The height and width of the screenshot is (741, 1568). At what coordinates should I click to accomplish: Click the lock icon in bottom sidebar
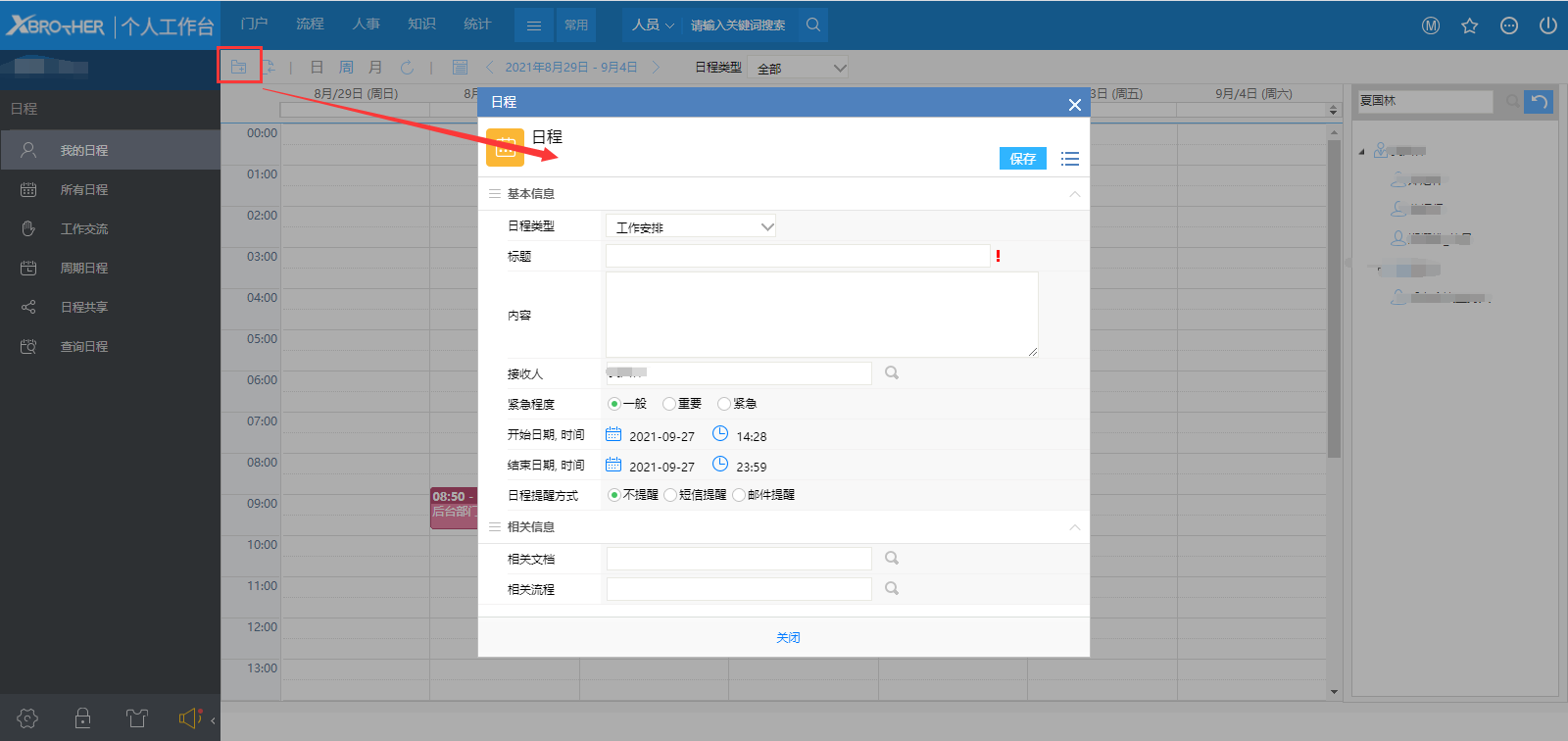tap(83, 718)
